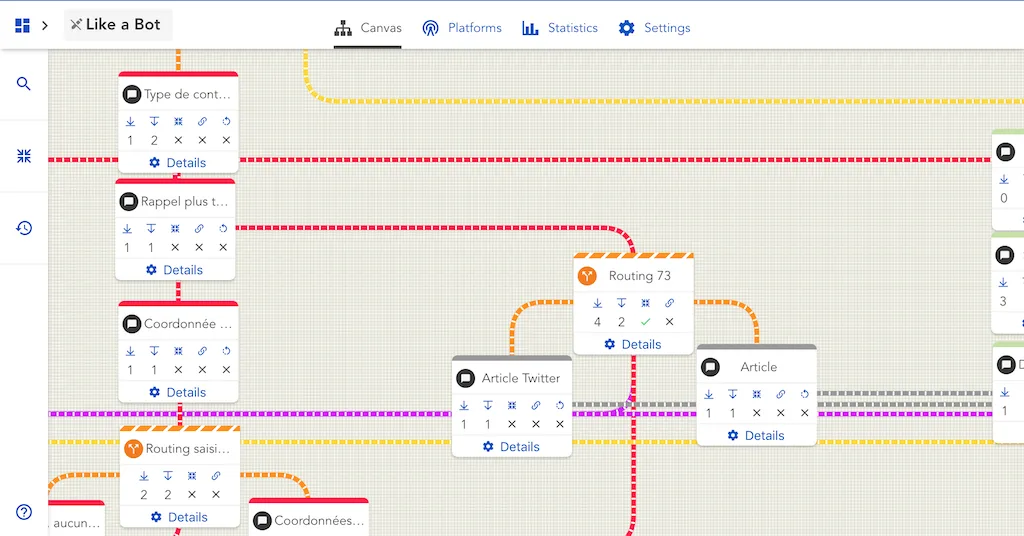Viewport: 1024px width, 536px height.
Task: Click the breadcrumb chevron next to dashboard icon
Action: 44,25
